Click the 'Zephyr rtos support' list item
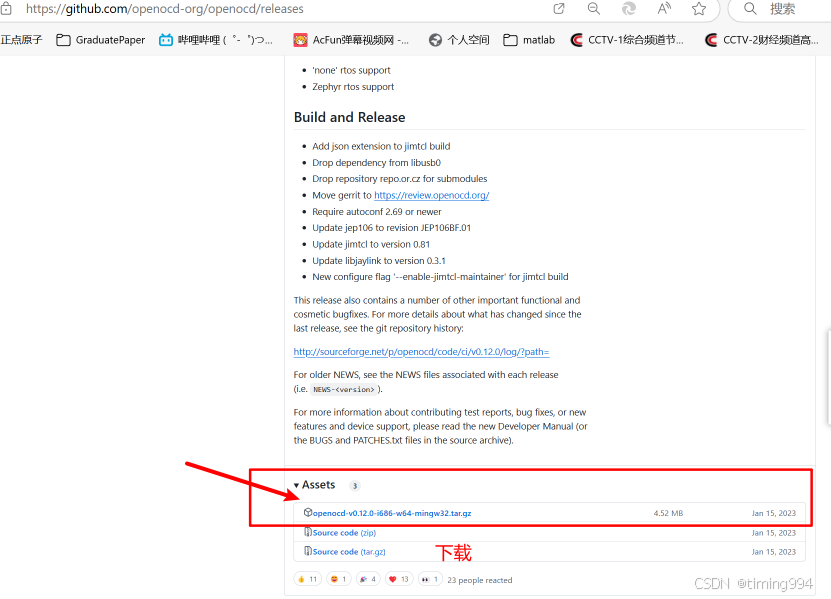The width and height of the screenshot is (831, 599). pos(353,86)
